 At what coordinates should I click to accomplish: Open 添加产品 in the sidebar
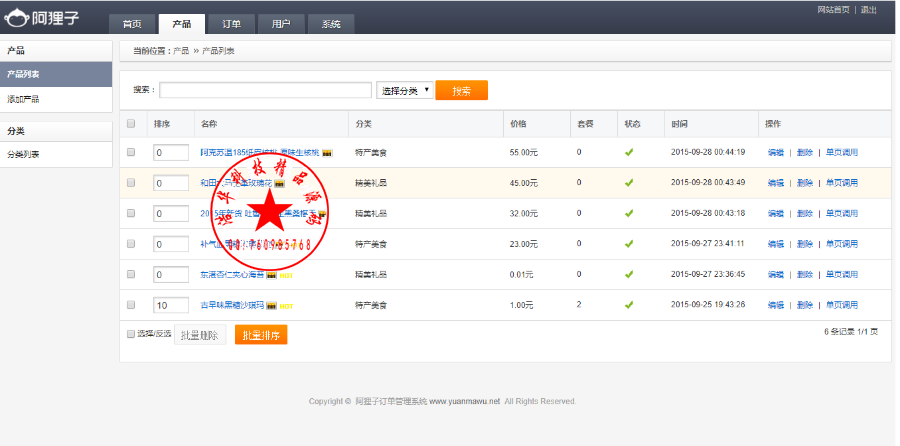pyautogui.click(x=56, y=99)
